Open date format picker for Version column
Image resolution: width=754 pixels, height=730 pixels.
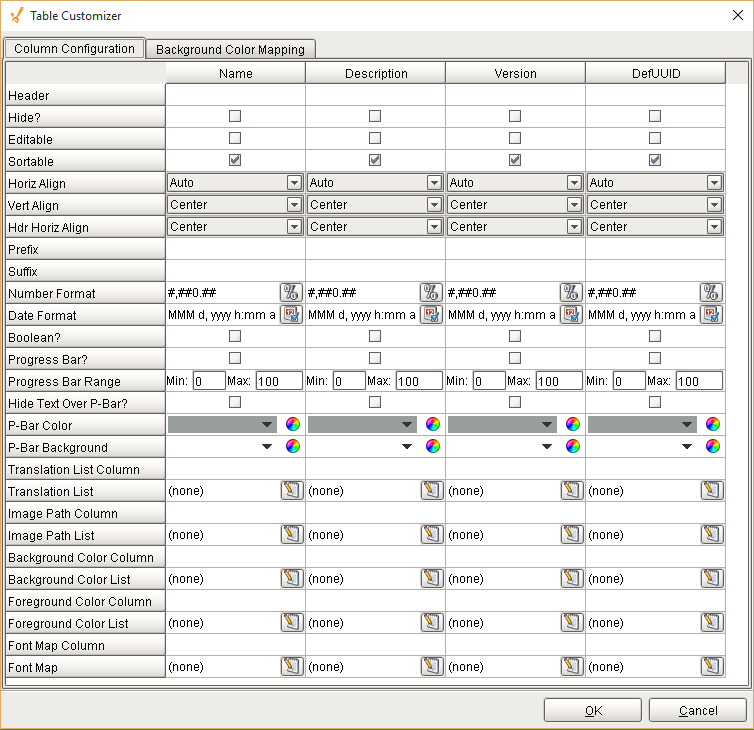(x=571, y=315)
